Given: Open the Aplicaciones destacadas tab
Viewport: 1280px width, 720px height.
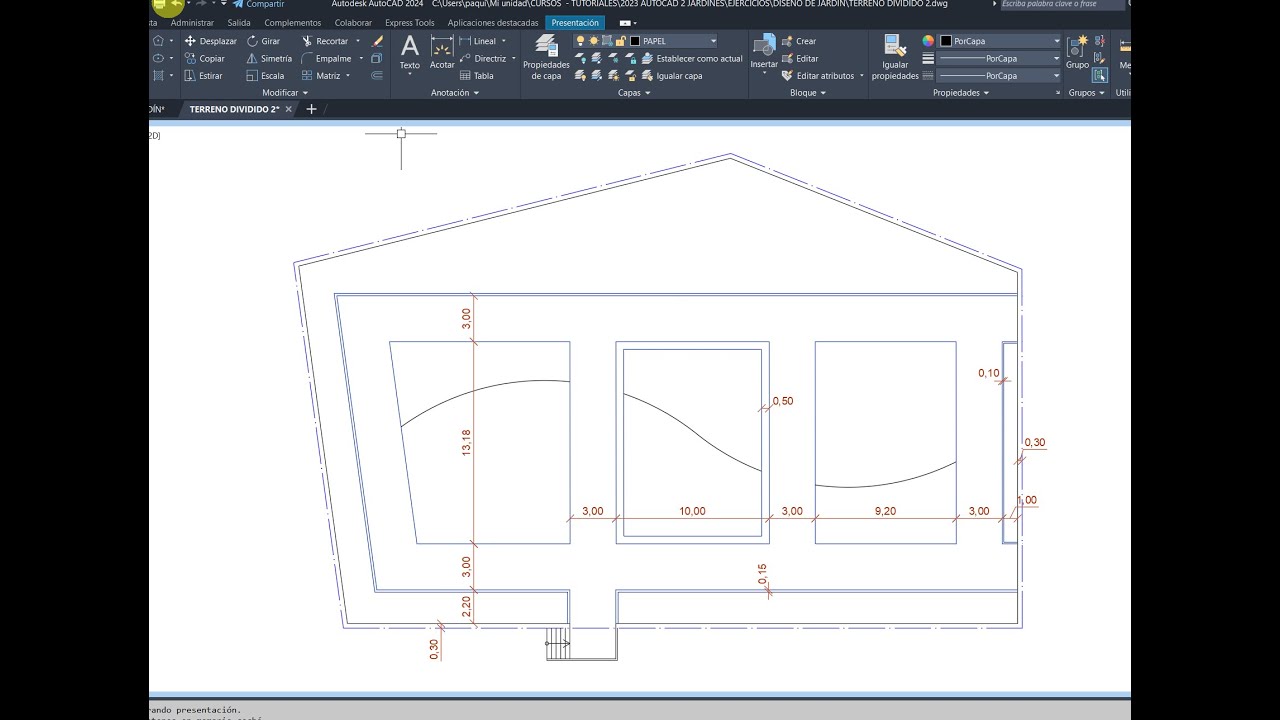Looking at the screenshot, I should point(493,22).
